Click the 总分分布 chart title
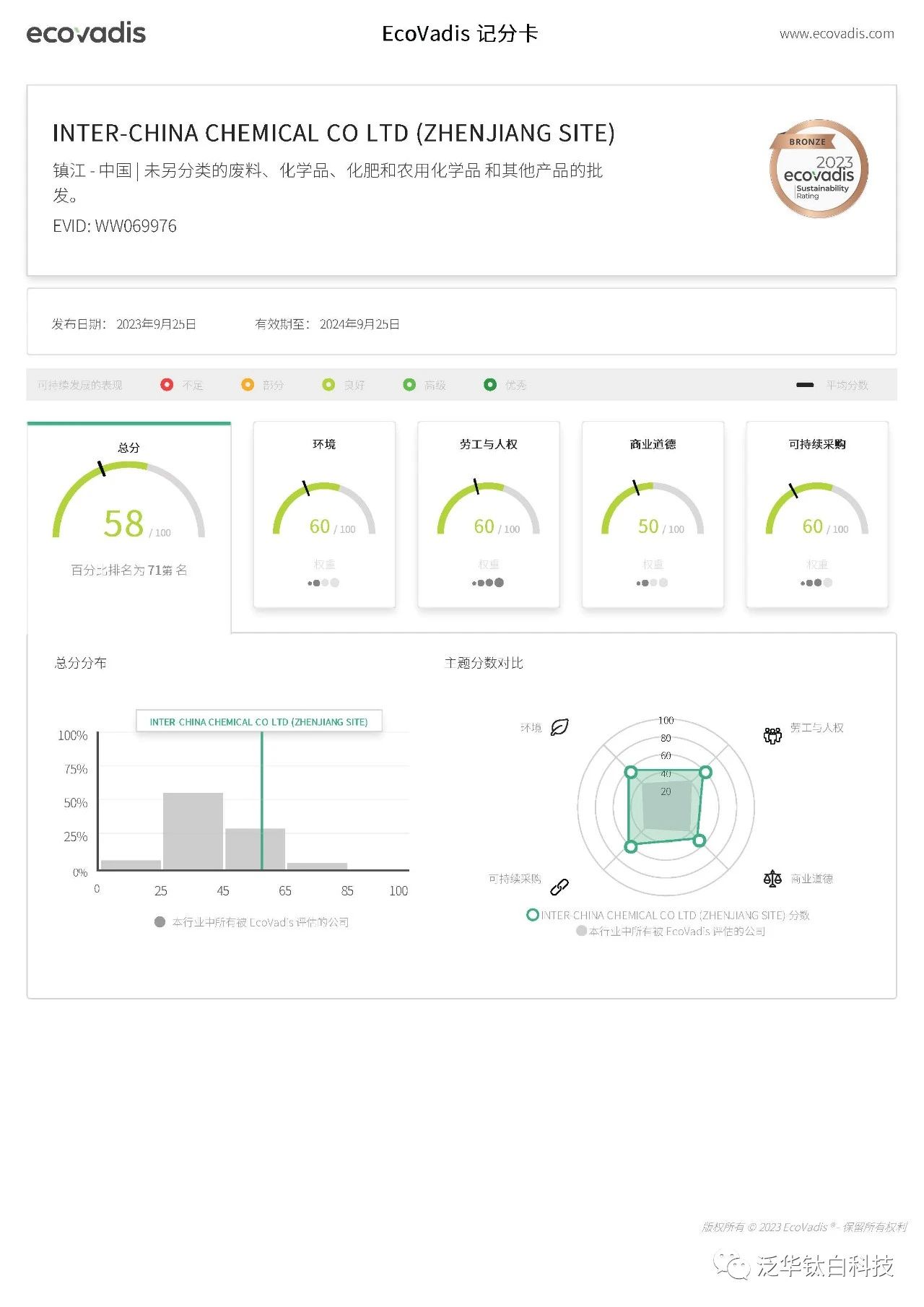 coord(81,663)
